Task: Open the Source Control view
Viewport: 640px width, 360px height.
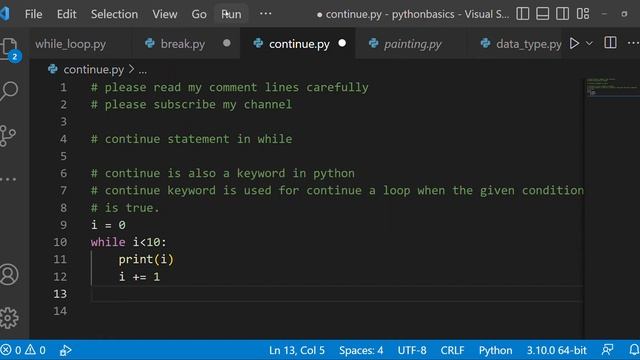Action: pyautogui.click(x=8, y=136)
